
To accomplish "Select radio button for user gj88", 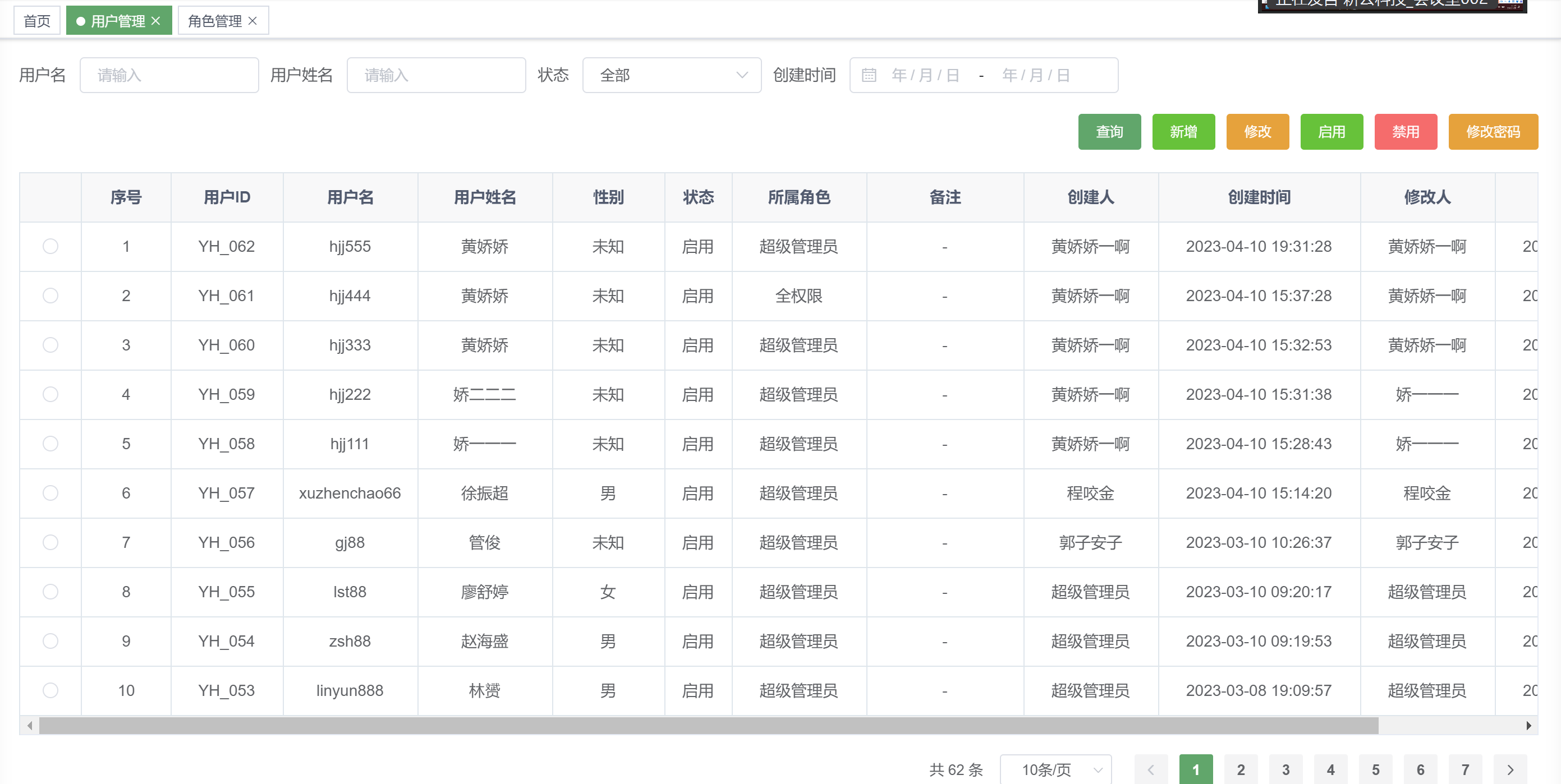I will coord(50,542).
